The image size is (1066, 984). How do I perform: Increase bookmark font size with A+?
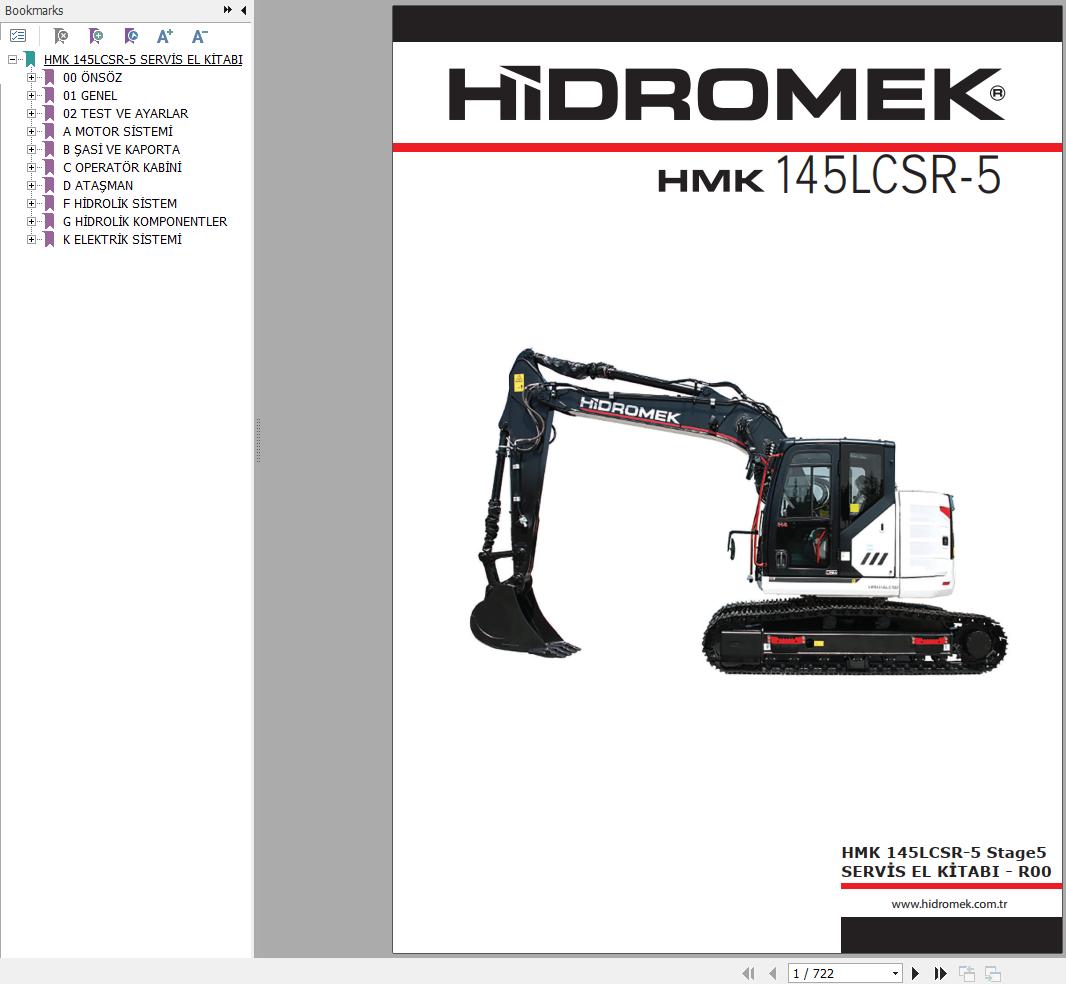[x=165, y=36]
